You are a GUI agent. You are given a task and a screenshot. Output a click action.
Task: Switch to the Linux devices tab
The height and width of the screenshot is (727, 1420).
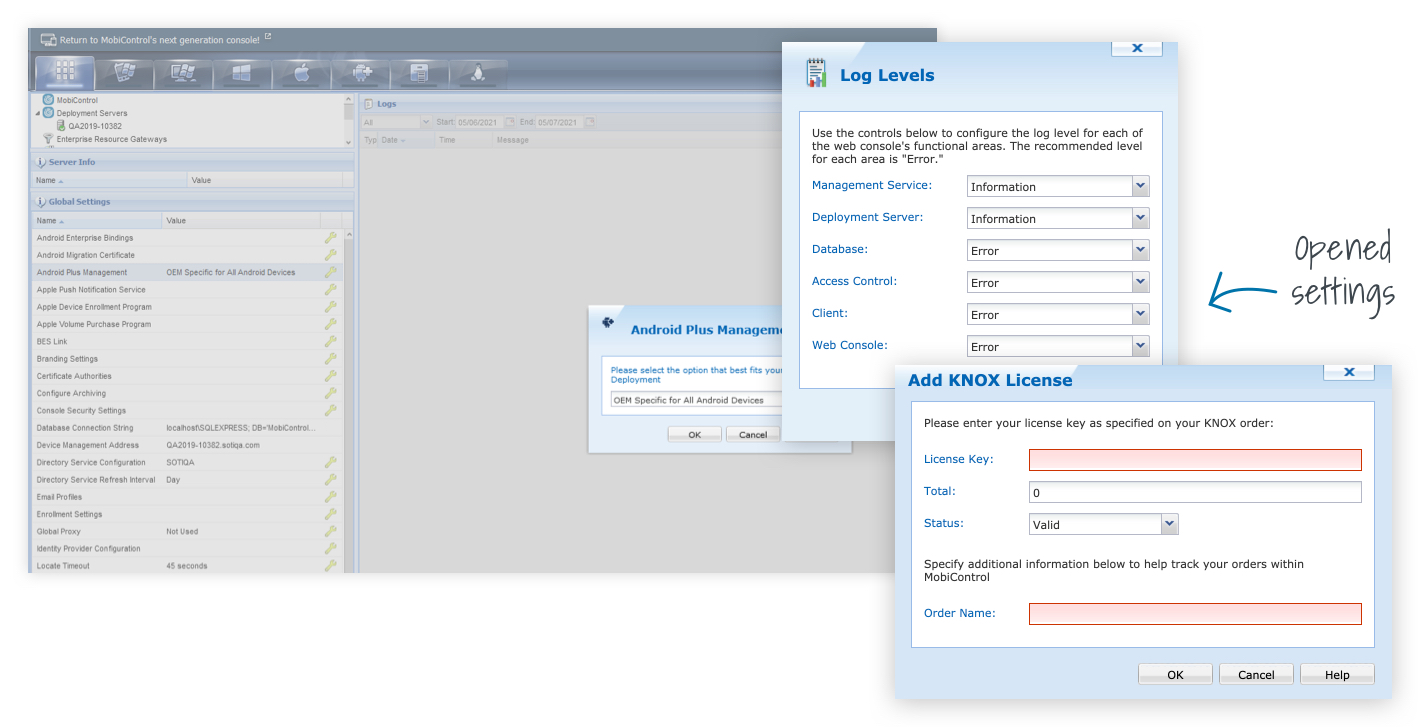click(x=479, y=72)
